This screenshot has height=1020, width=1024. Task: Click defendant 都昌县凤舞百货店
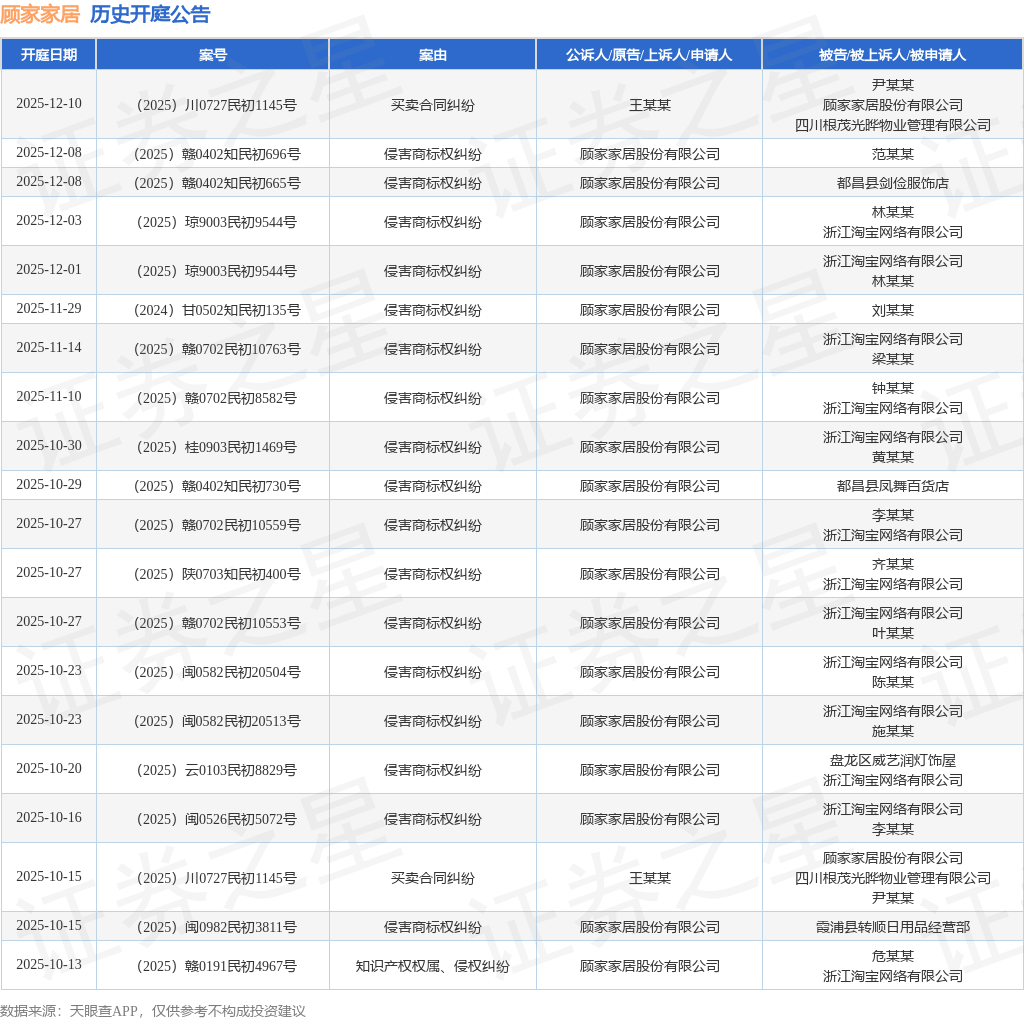[892, 486]
